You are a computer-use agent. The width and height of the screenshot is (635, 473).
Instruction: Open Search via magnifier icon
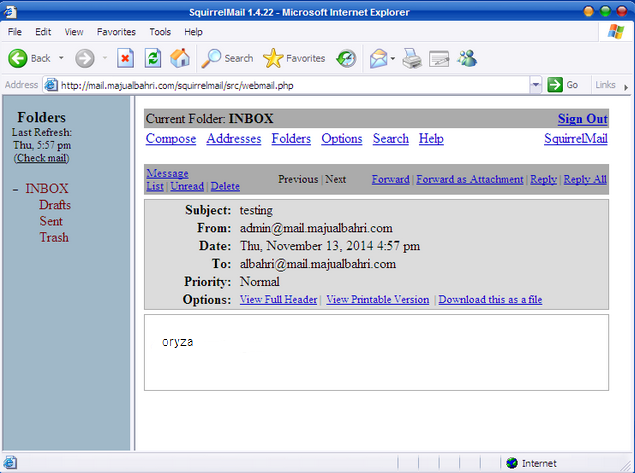(x=211, y=59)
